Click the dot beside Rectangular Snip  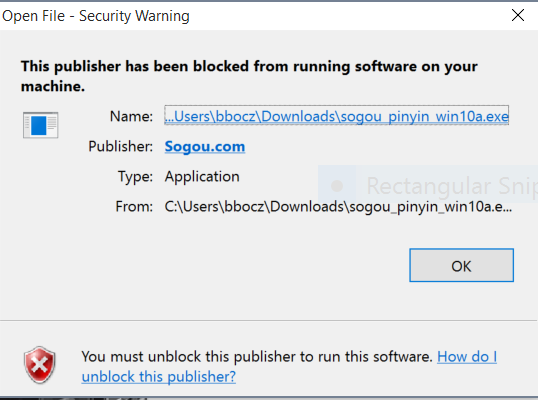(337, 186)
